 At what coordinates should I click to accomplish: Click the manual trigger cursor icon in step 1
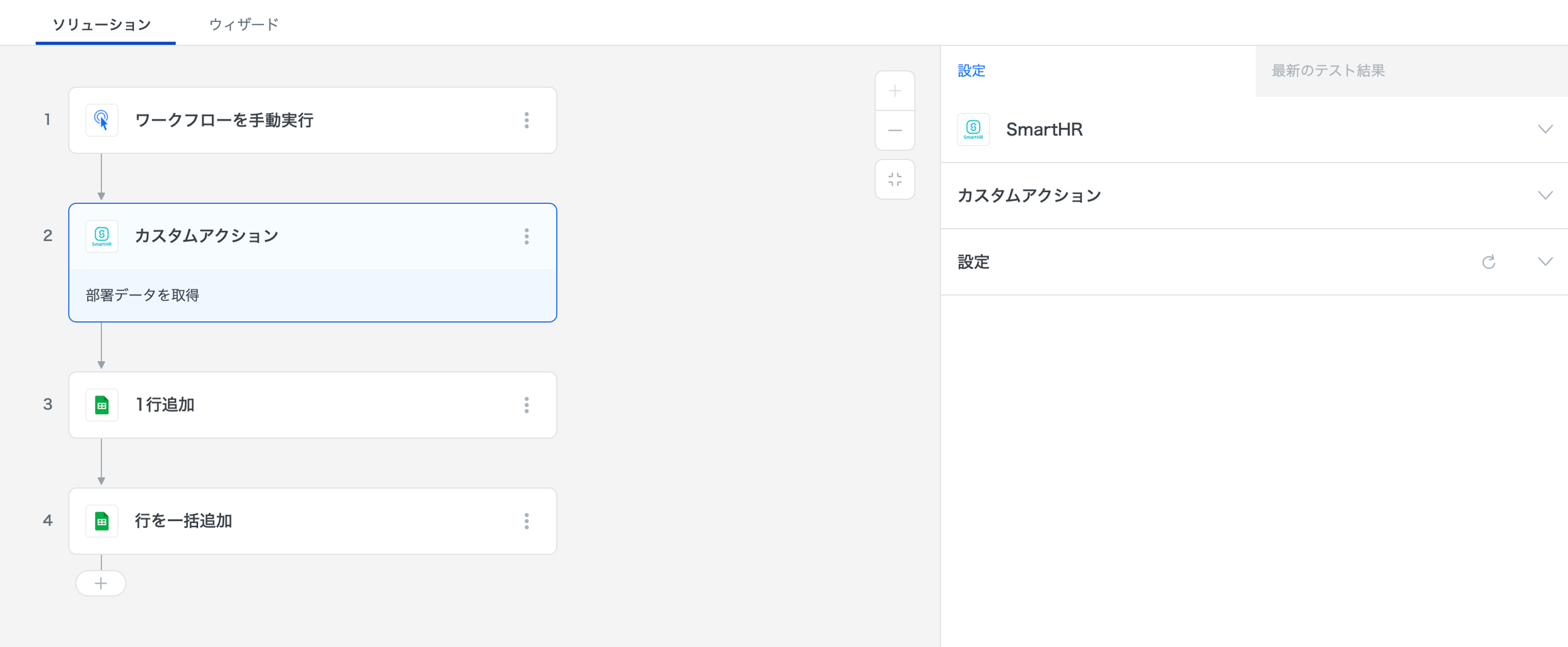click(x=101, y=121)
